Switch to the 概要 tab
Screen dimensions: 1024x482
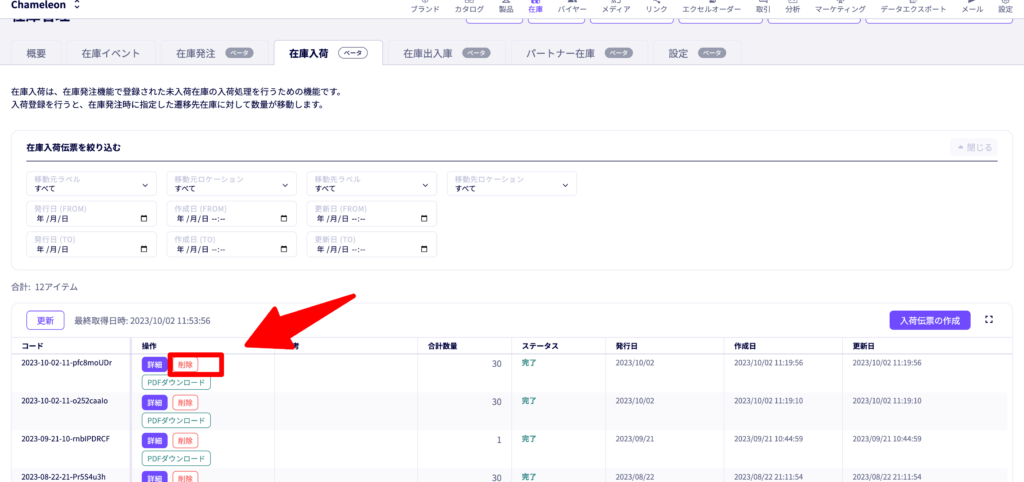tap(37, 54)
